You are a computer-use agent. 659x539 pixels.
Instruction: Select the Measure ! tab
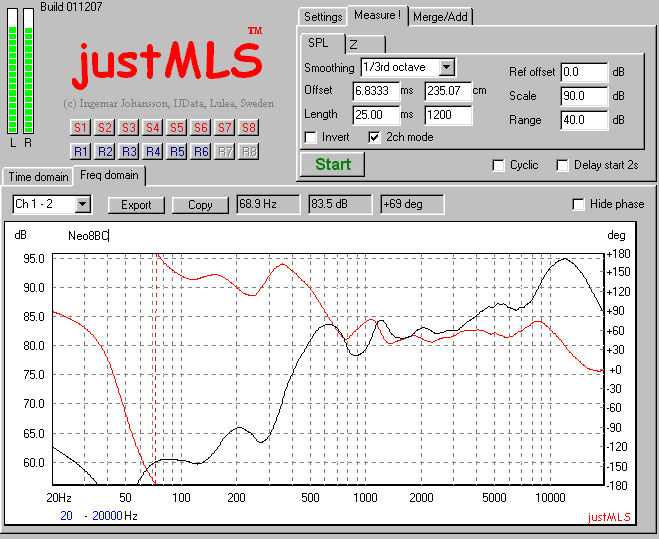377,16
